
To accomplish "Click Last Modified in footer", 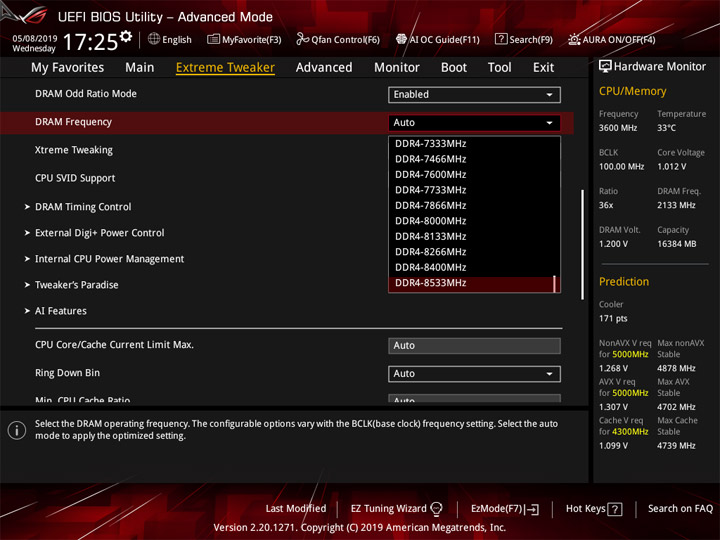I will pos(296,509).
